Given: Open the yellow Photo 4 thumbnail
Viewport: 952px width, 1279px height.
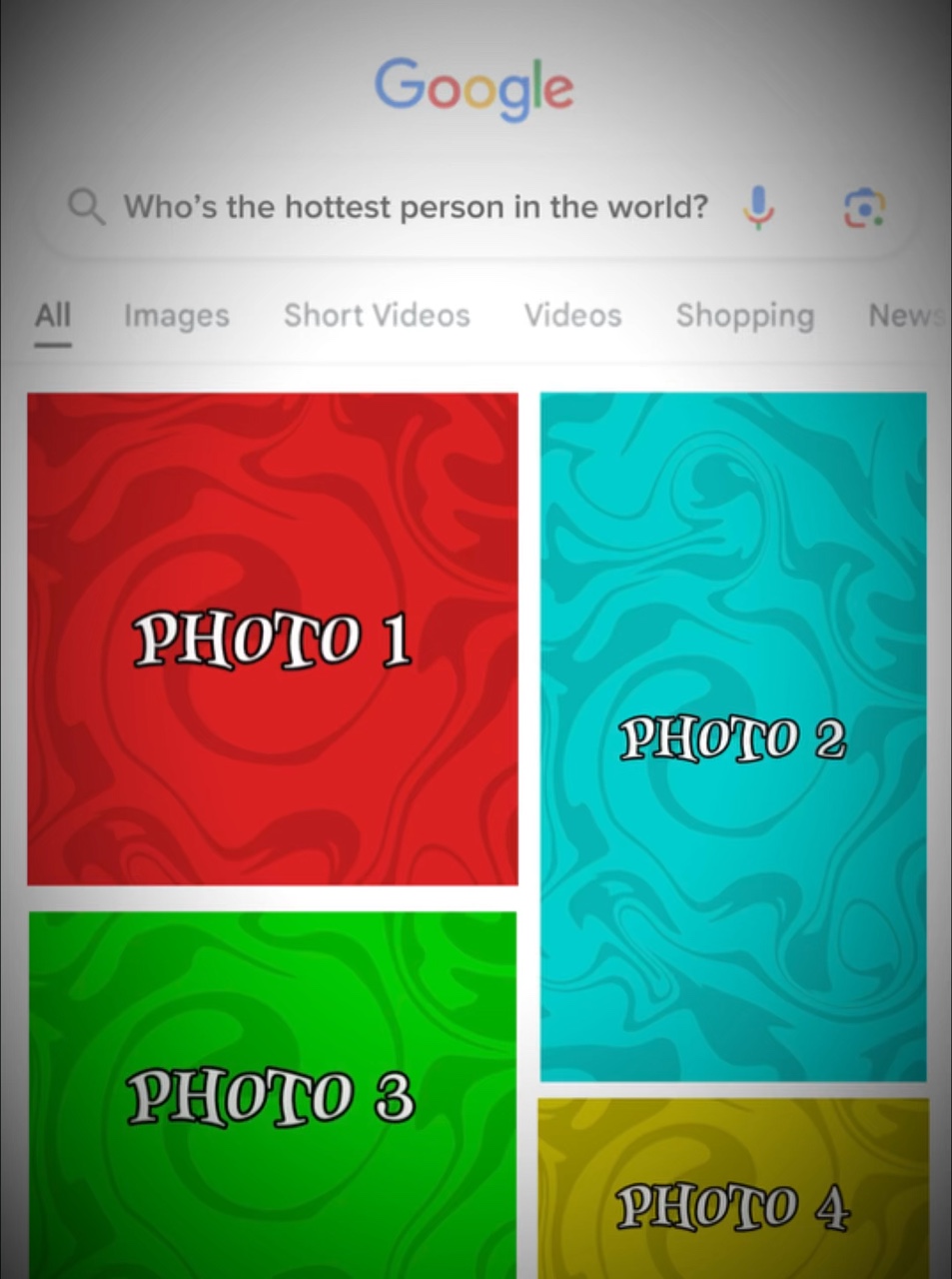Looking at the screenshot, I should point(733,1189).
